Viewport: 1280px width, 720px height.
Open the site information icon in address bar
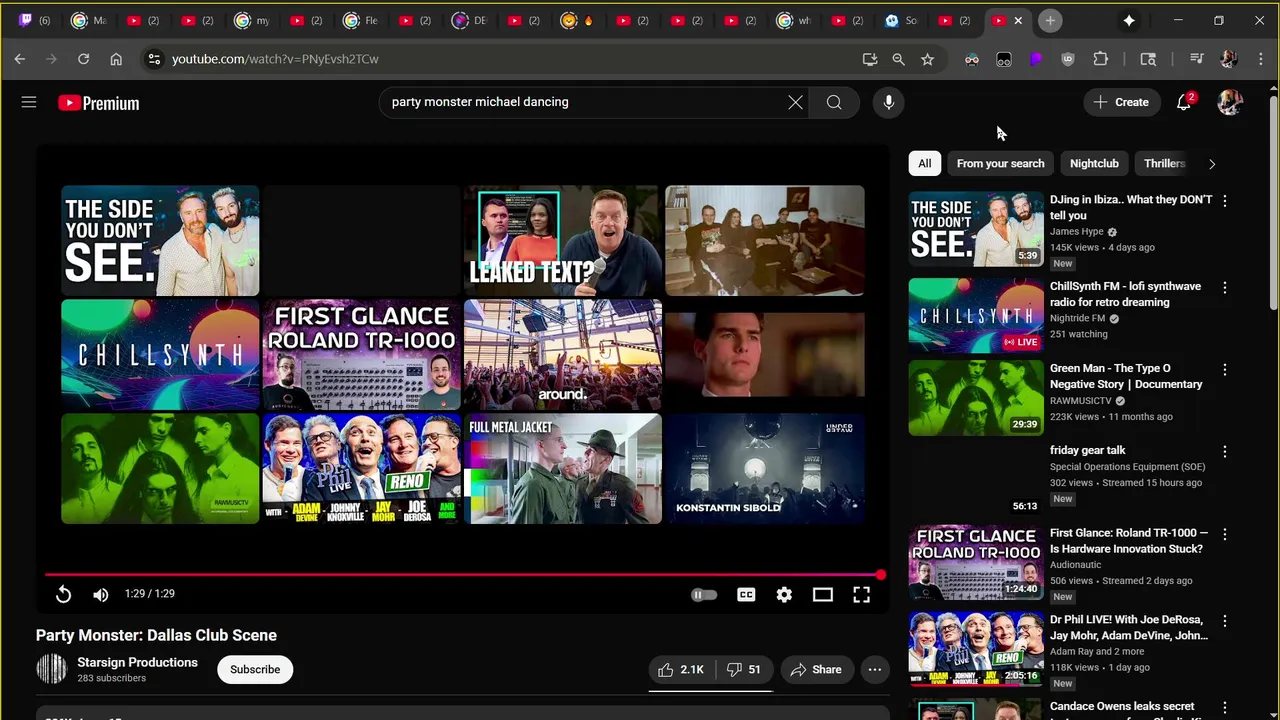coord(154,59)
